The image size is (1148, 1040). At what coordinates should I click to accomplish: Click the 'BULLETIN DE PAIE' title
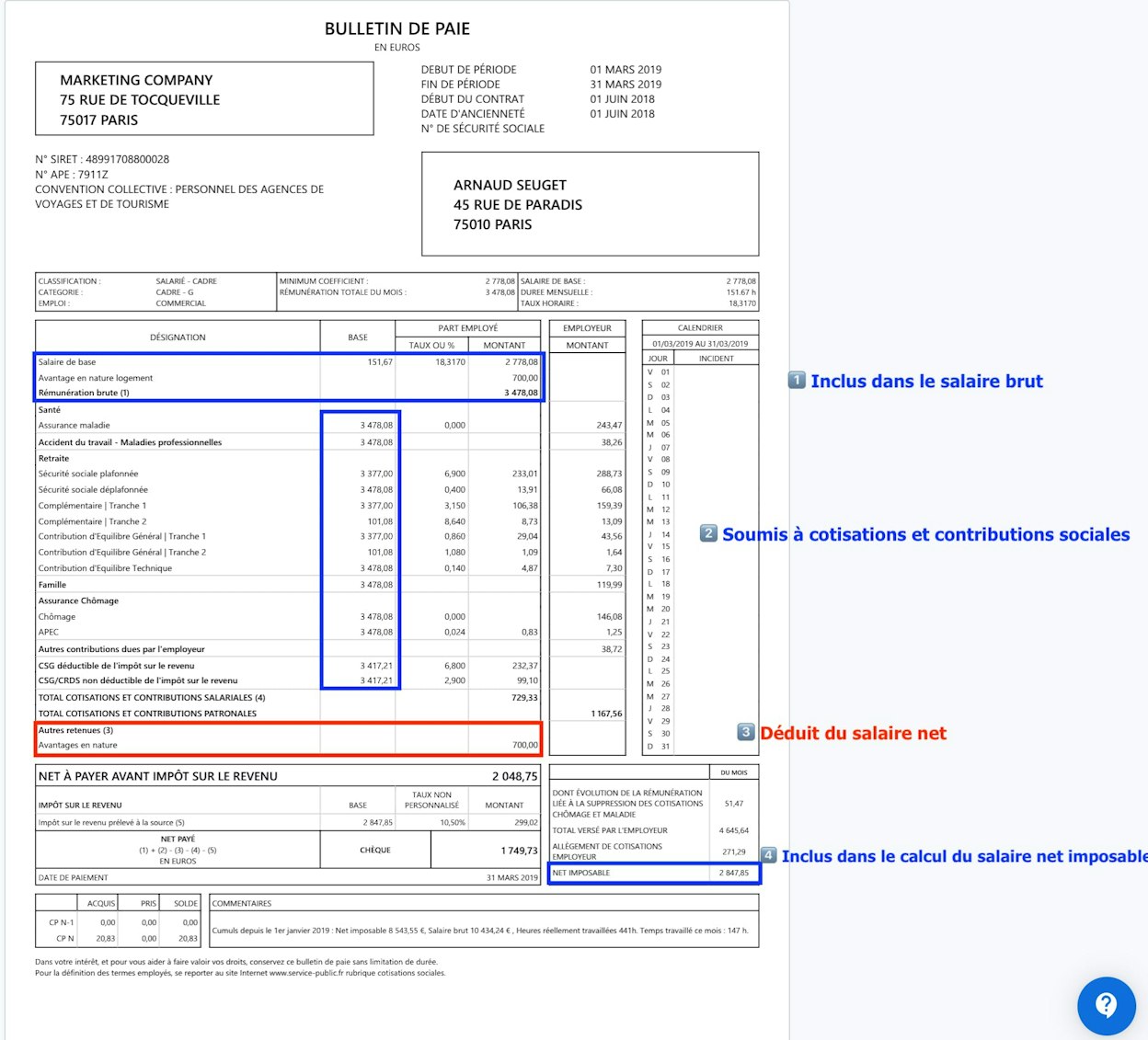[397, 29]
